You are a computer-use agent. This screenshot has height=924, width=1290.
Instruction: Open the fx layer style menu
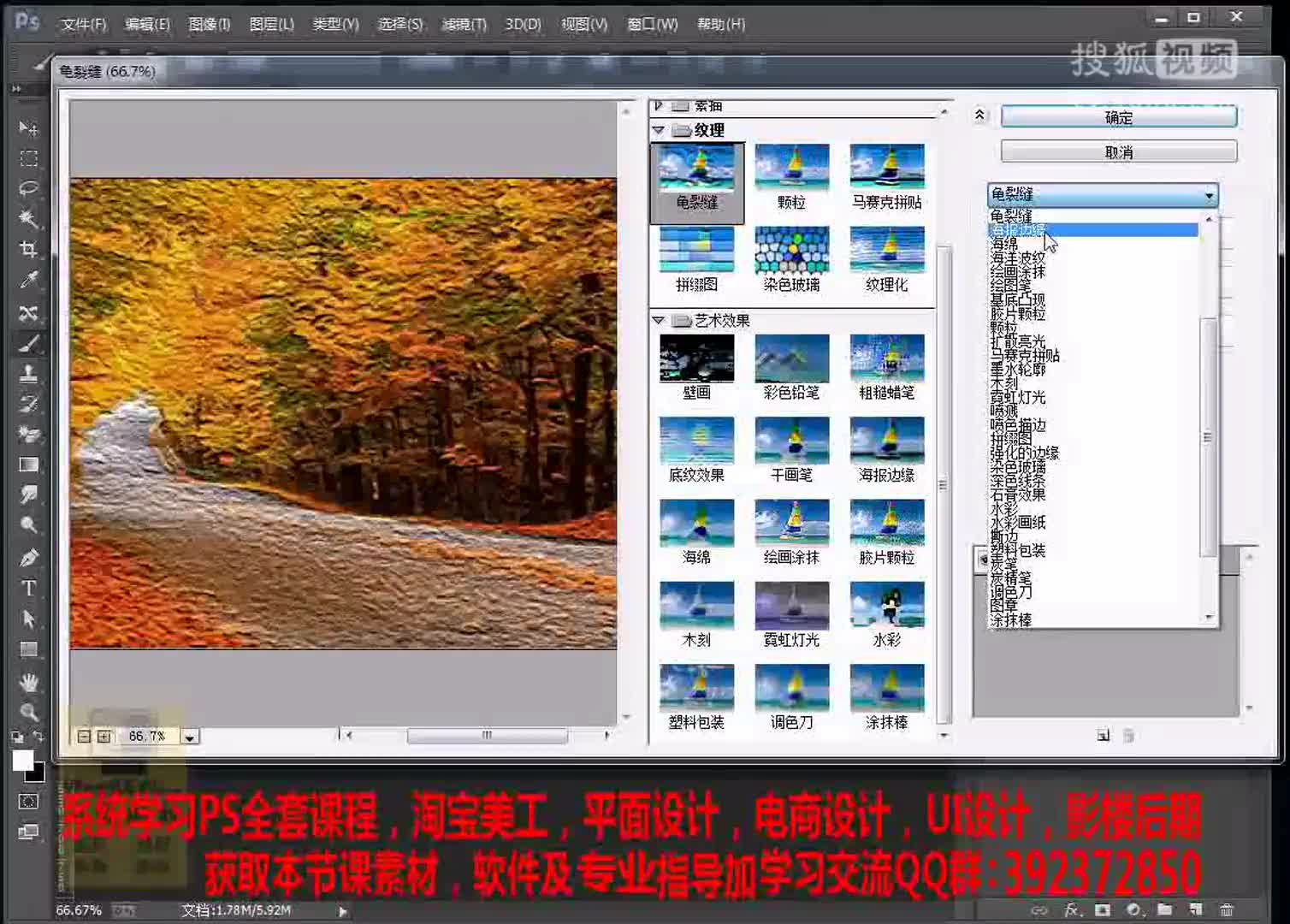click(x=1071, y=910)
